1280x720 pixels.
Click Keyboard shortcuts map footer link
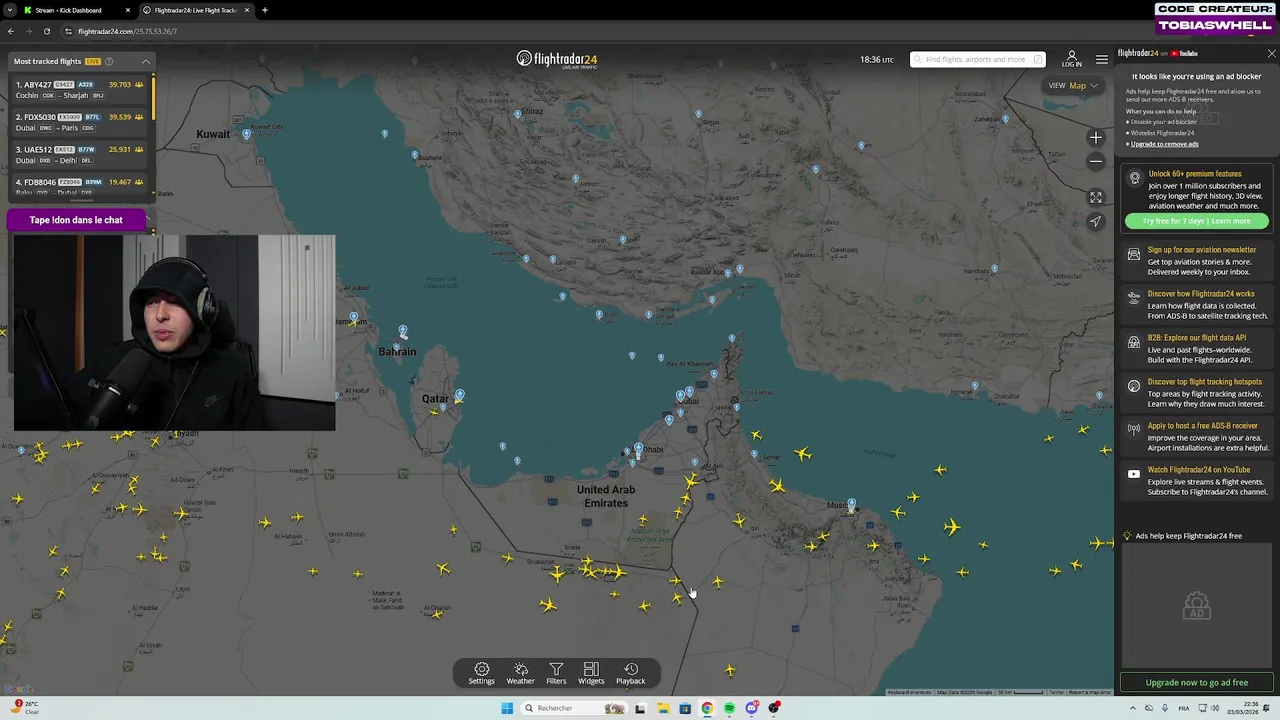(909, 692)
